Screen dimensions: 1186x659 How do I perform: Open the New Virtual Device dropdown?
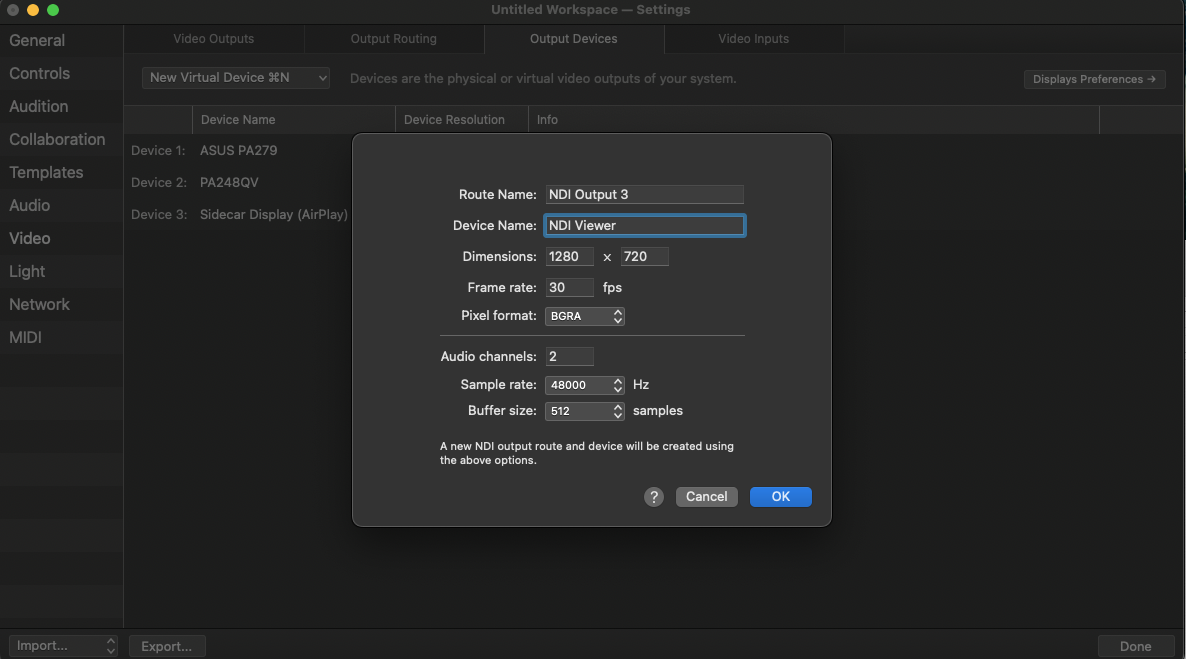[x=235, y=77]
